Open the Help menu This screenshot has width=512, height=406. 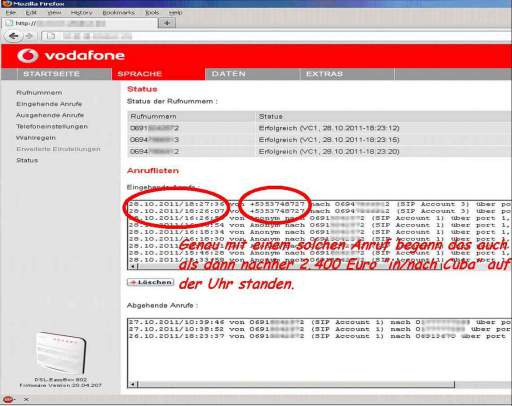[x=175, y=12]
